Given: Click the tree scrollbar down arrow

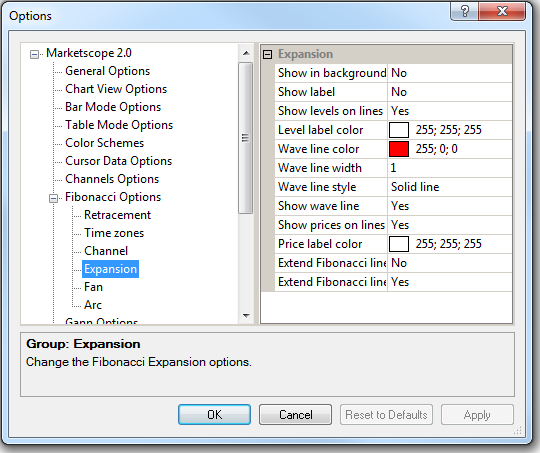Looking at the screenshot, I should click(246, 316).
